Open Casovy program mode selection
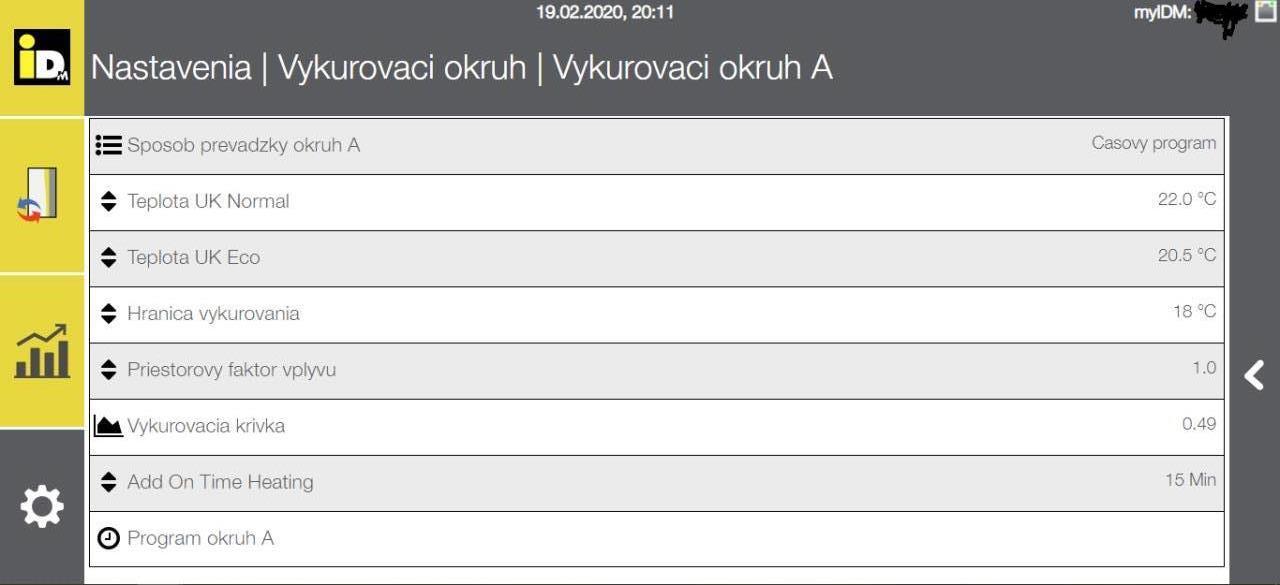This screenshot has width=1280, height=585. 1154,143
